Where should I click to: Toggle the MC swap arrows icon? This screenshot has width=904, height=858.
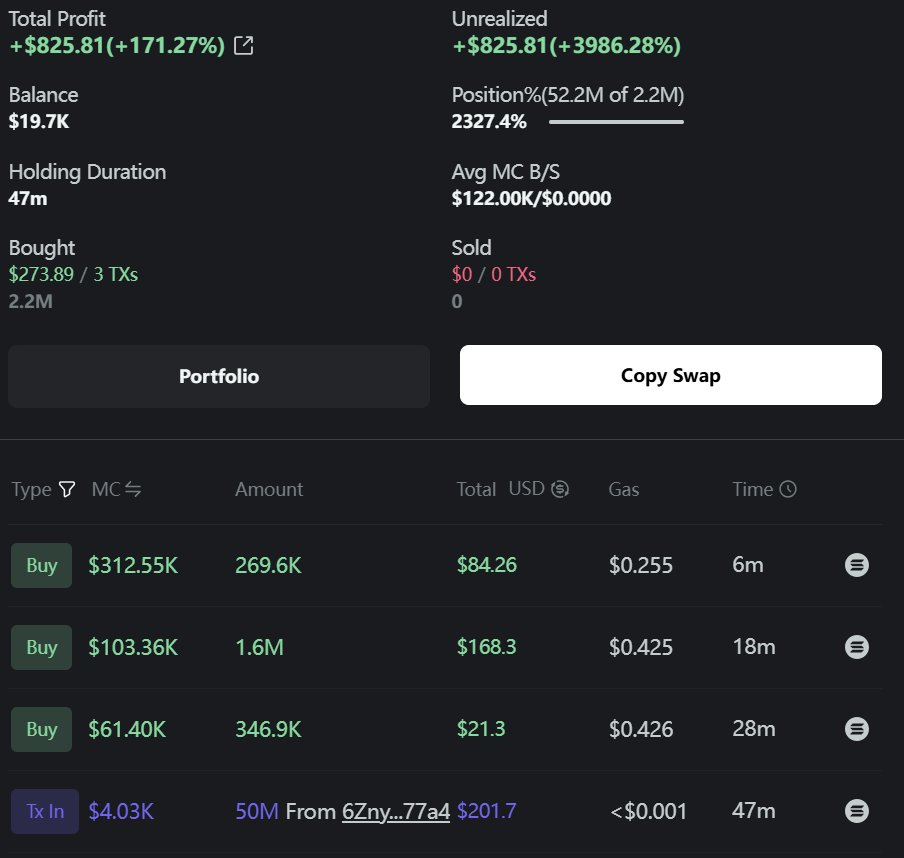point(133,490)
